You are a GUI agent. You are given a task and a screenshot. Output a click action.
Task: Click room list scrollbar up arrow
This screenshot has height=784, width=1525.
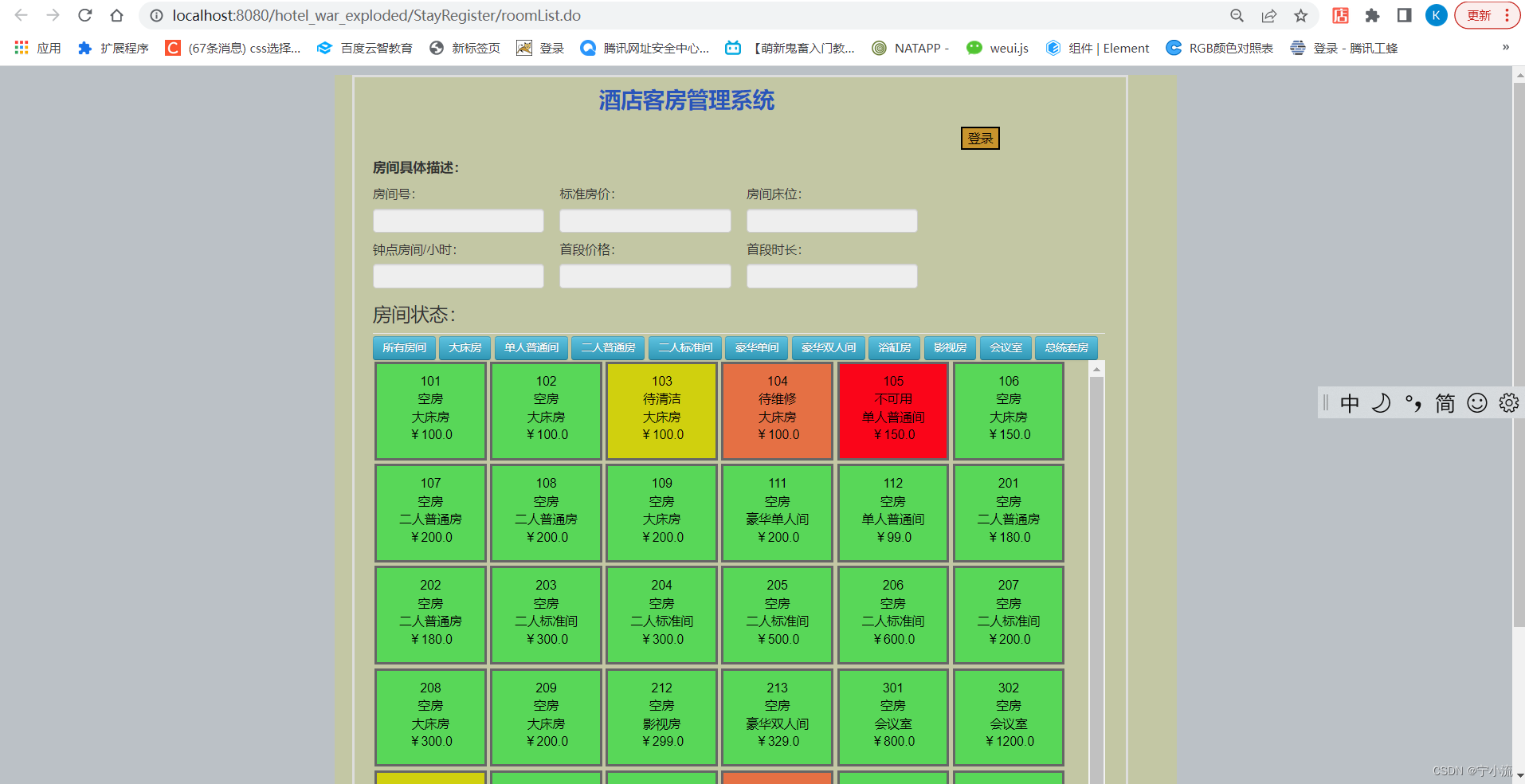(1096, 369)
